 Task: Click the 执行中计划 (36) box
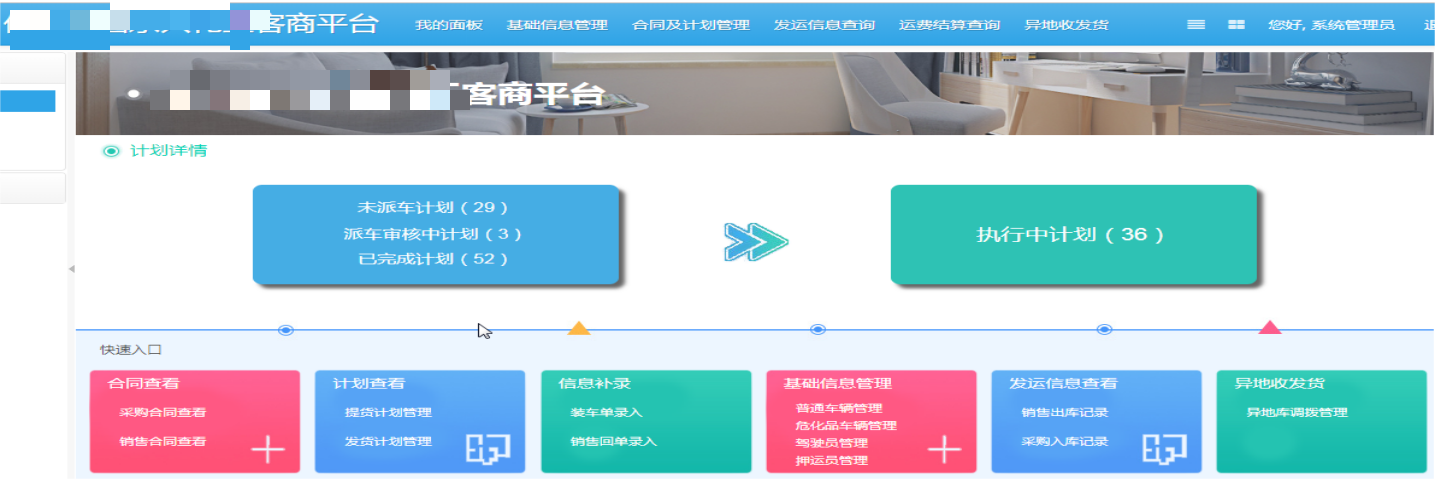point(1073,235)
